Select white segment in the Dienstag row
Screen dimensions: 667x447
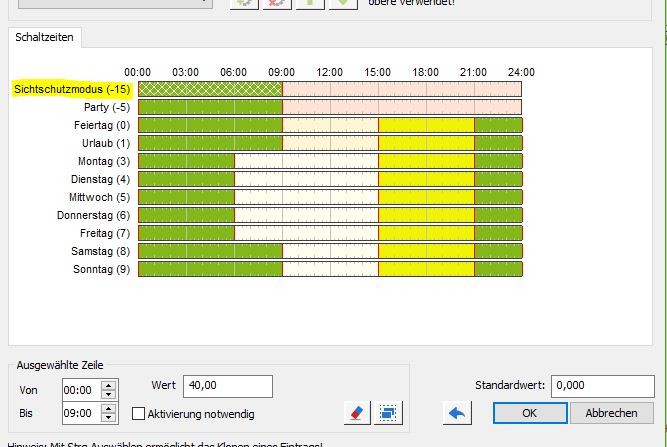click(x=306, y=179)
